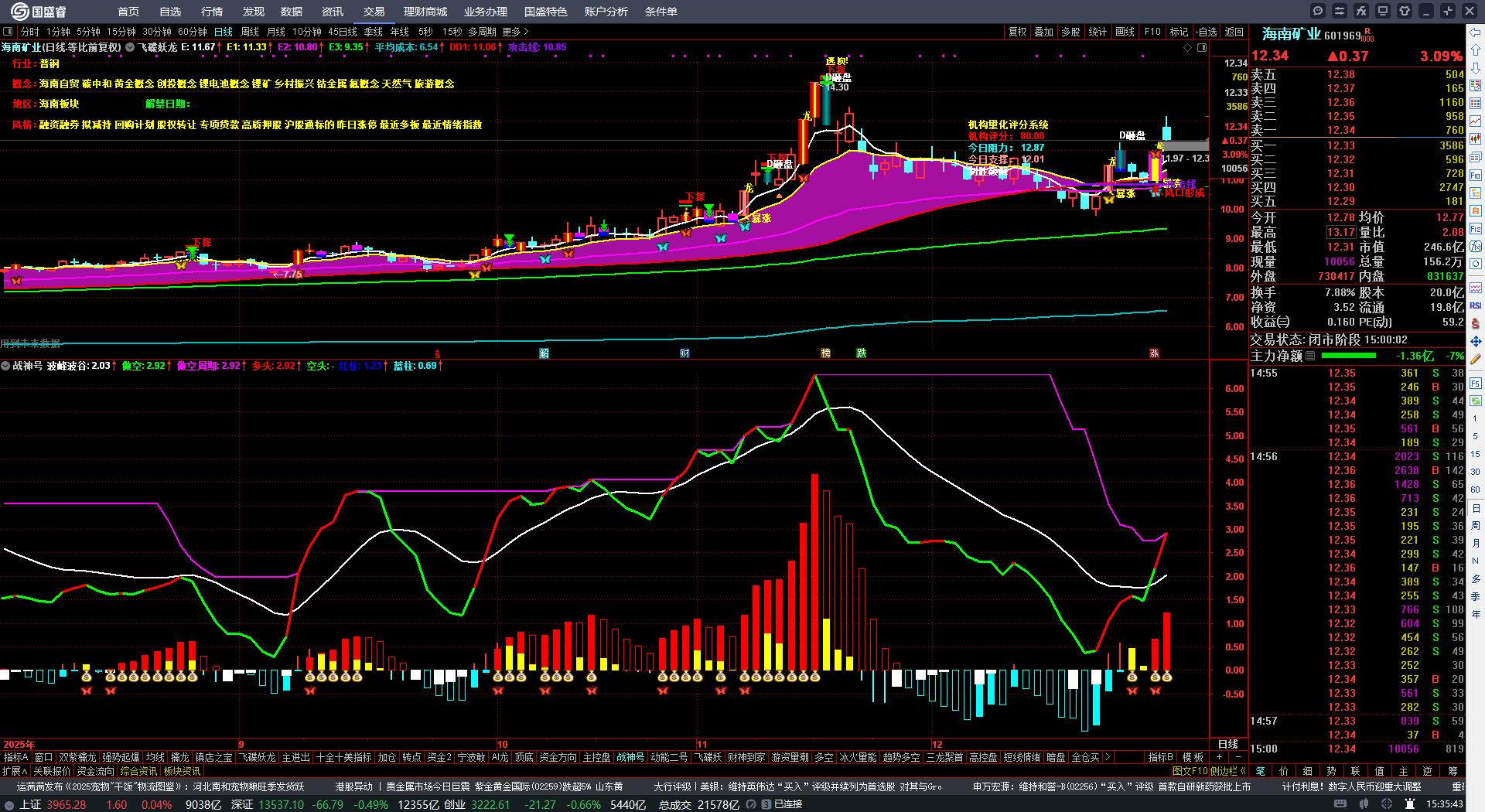Image resolution: width=1485 pixels, height=812 pixels.
Task: Click the panel toggle icon at chart top right
Action: tap(1202, 47)
